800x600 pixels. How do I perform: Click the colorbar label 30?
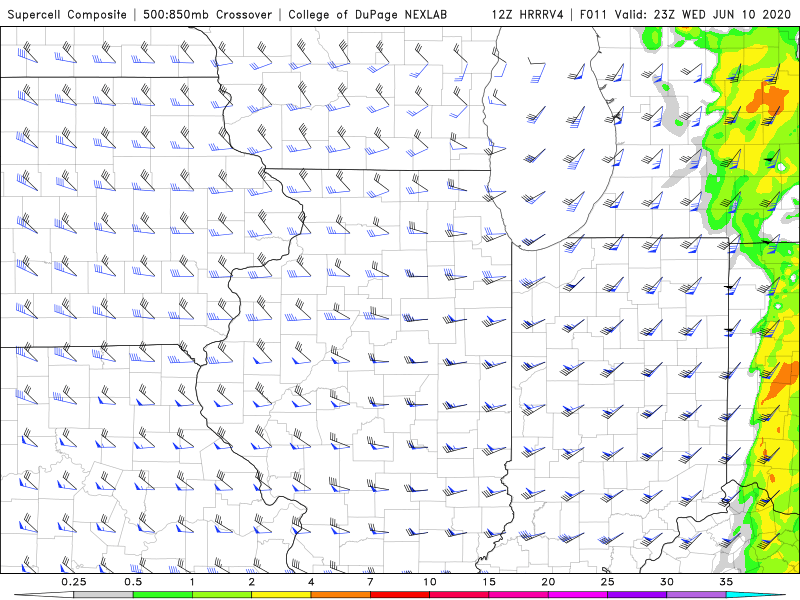667,582
